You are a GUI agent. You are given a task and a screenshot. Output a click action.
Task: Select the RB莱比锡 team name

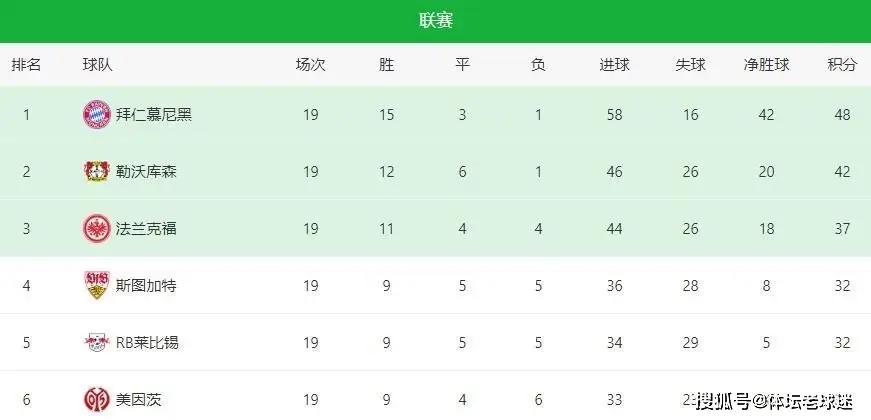click(x=146, y=343)
